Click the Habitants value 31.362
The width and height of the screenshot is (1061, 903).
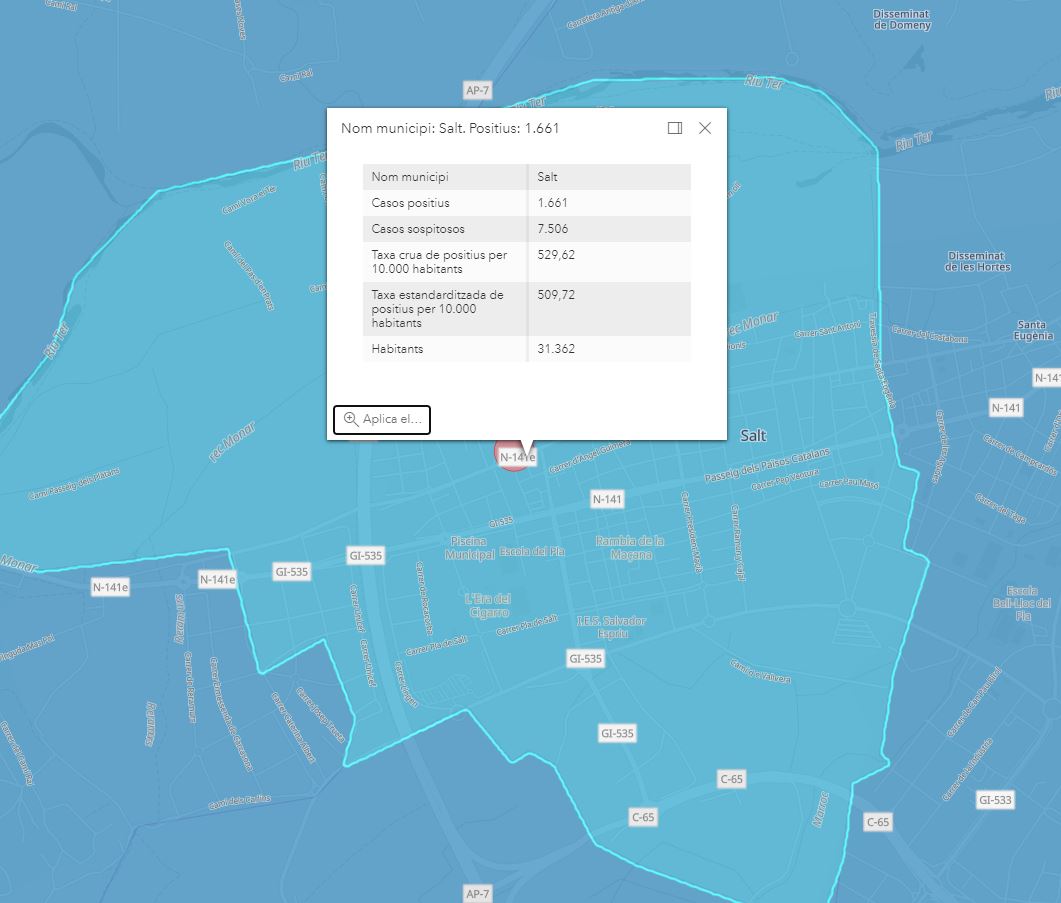tap(556, 349)
